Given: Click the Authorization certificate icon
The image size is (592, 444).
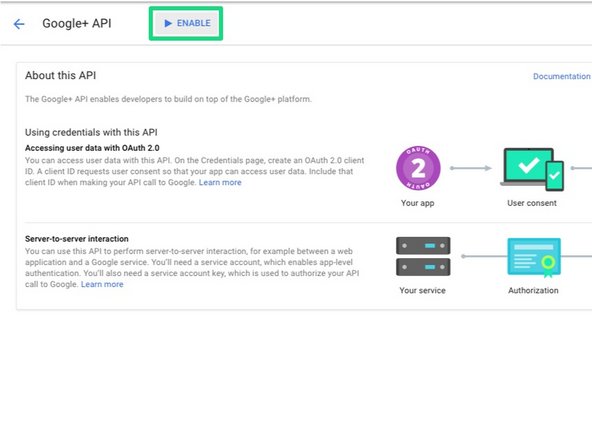Looking at the screenshot, I should click(534, 257).
